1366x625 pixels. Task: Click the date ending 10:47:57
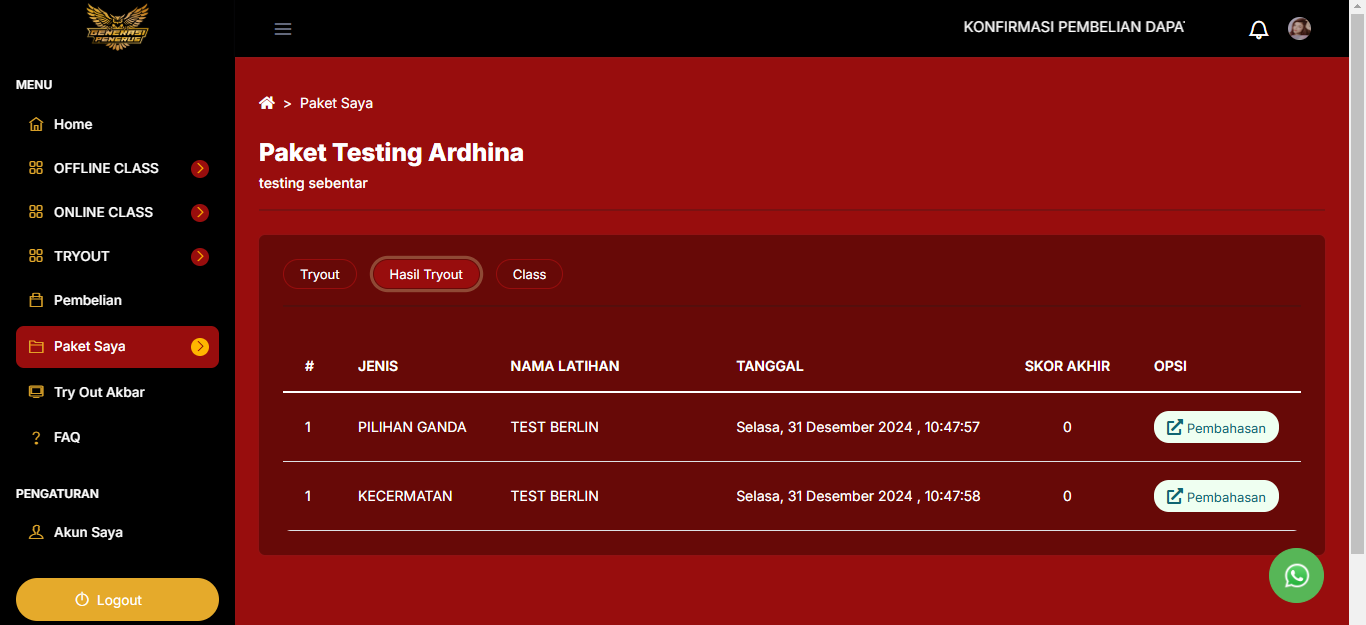click(858, 427)
